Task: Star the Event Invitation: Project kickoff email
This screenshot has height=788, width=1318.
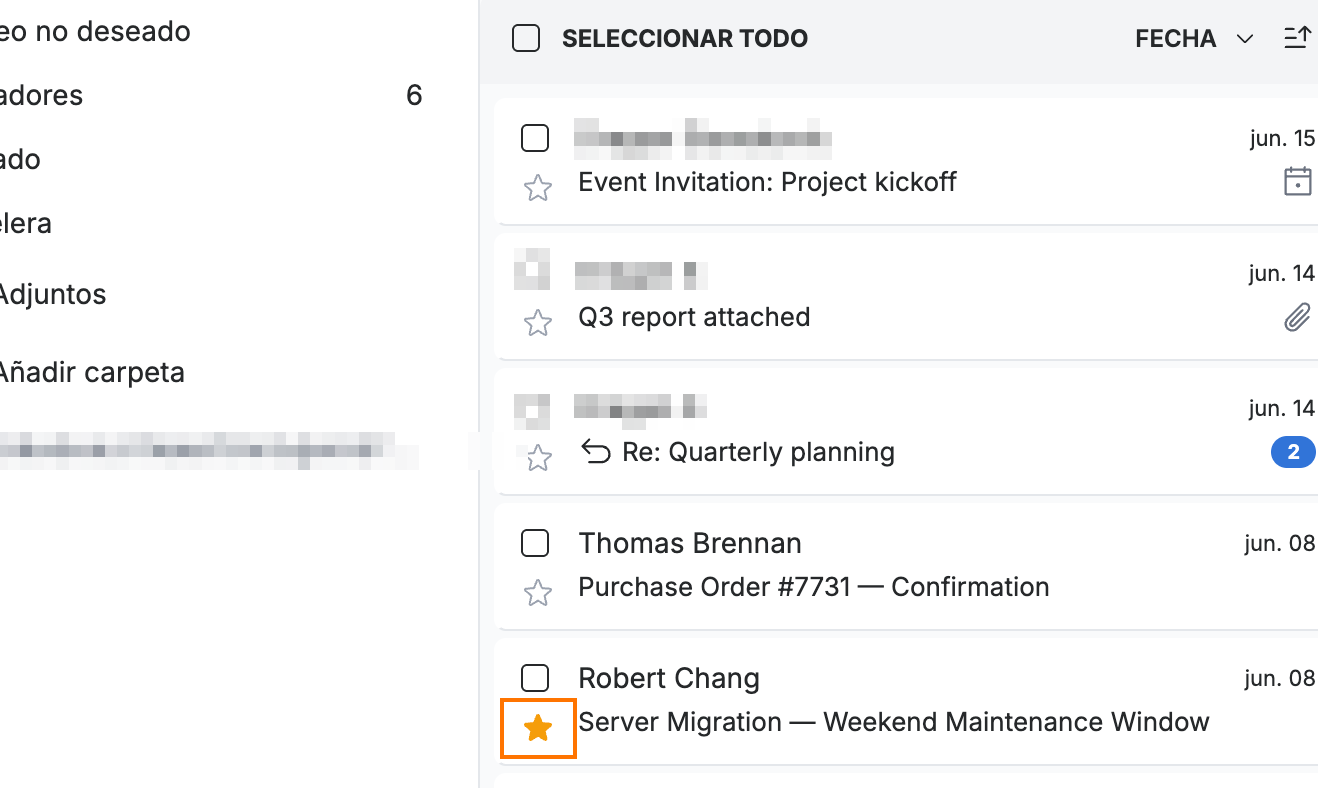Action: [x=538, y=188]
